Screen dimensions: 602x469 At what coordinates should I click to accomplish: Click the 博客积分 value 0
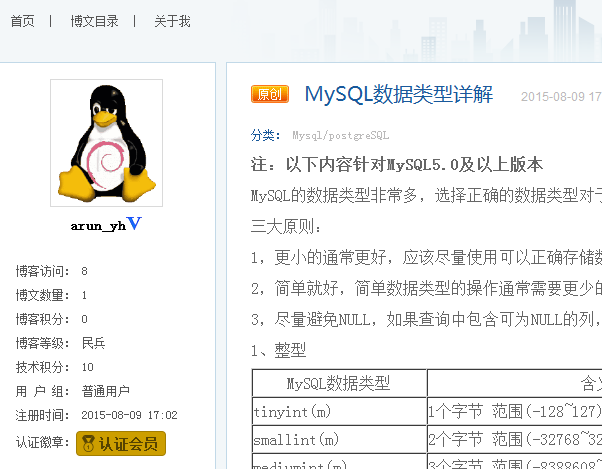(84, 319)
